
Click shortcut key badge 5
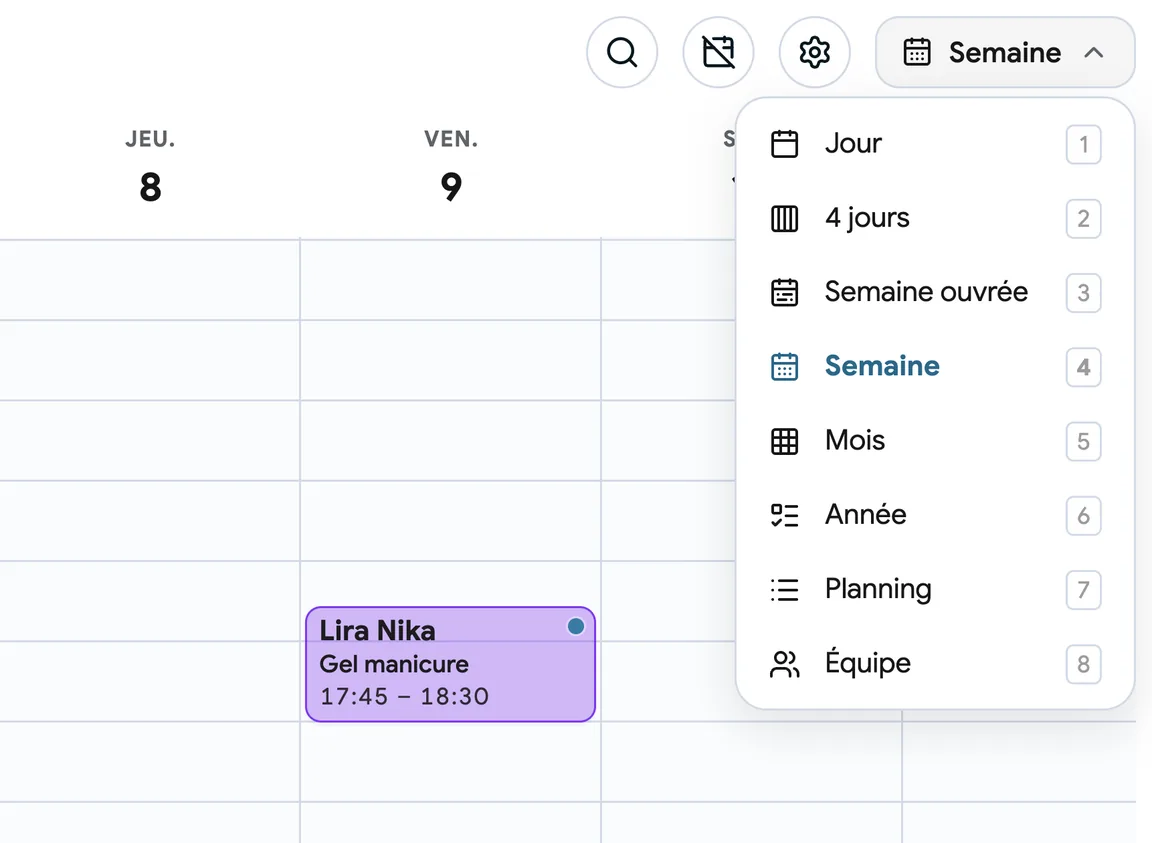pyautogui.click(x=1083, y=441)
